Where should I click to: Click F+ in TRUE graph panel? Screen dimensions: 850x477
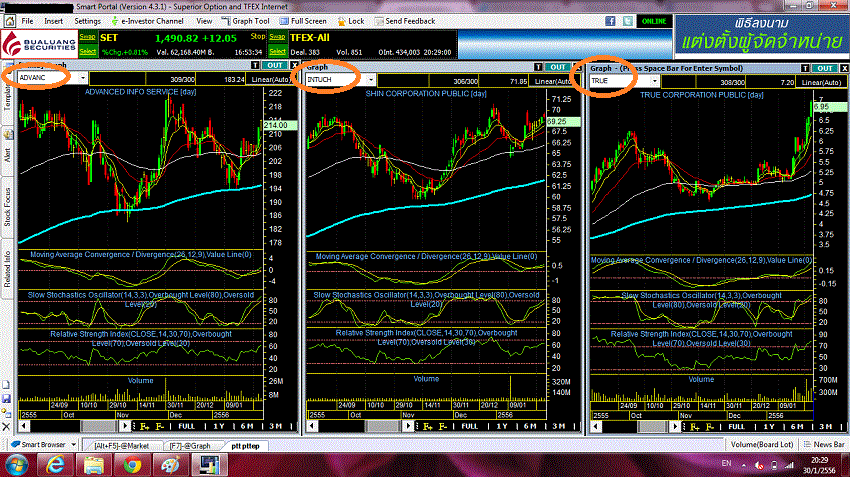tap(695, 427)
